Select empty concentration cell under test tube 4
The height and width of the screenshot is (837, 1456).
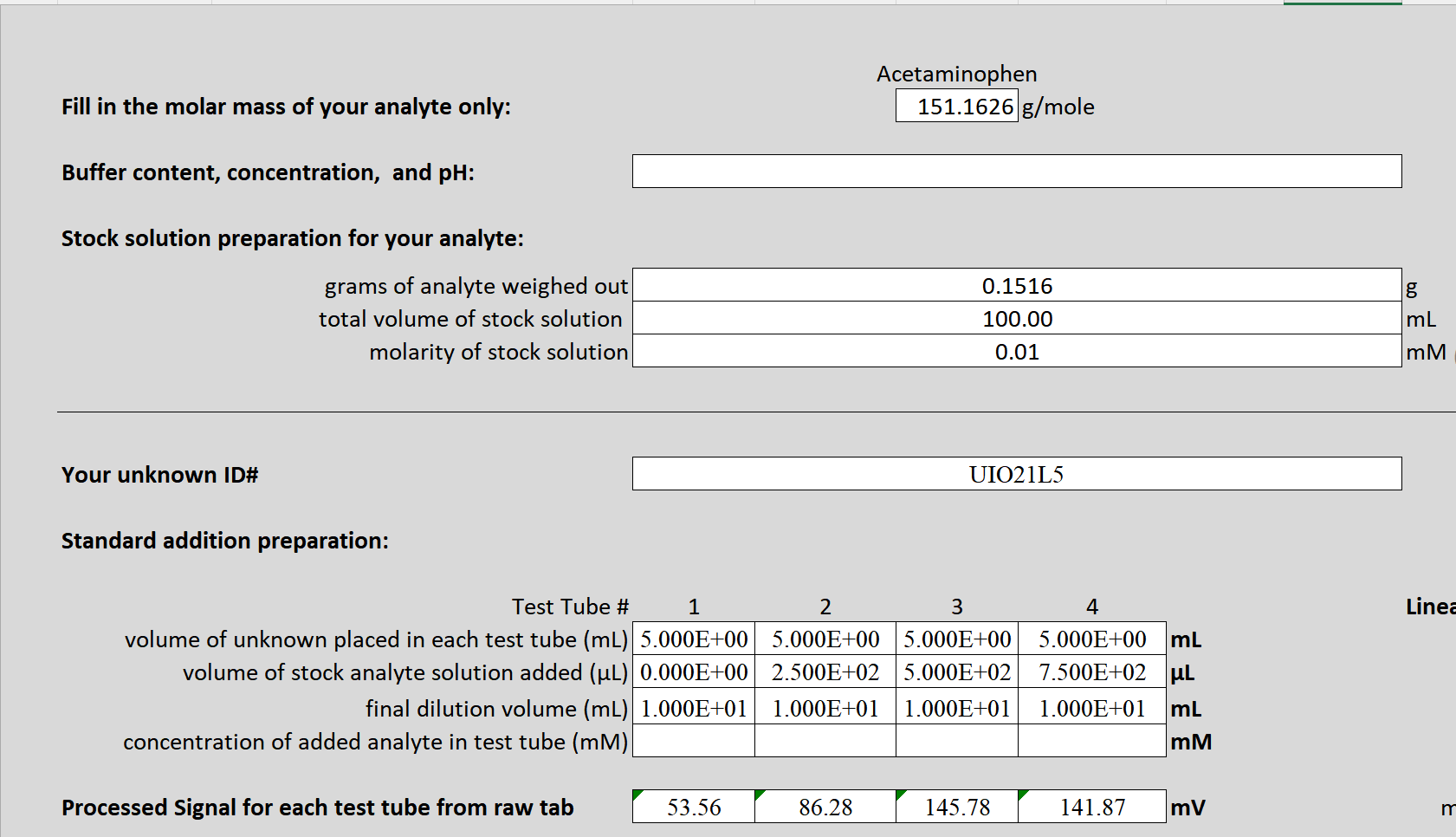1090,742
